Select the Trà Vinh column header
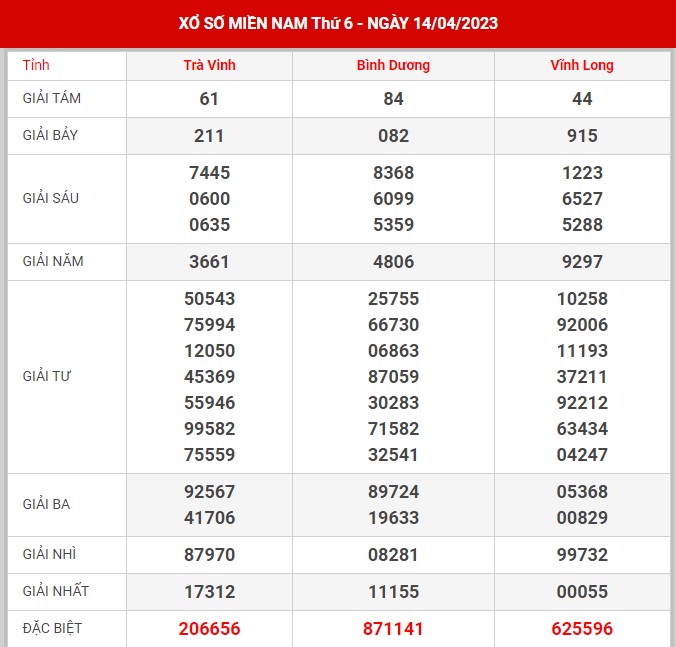 210,65
